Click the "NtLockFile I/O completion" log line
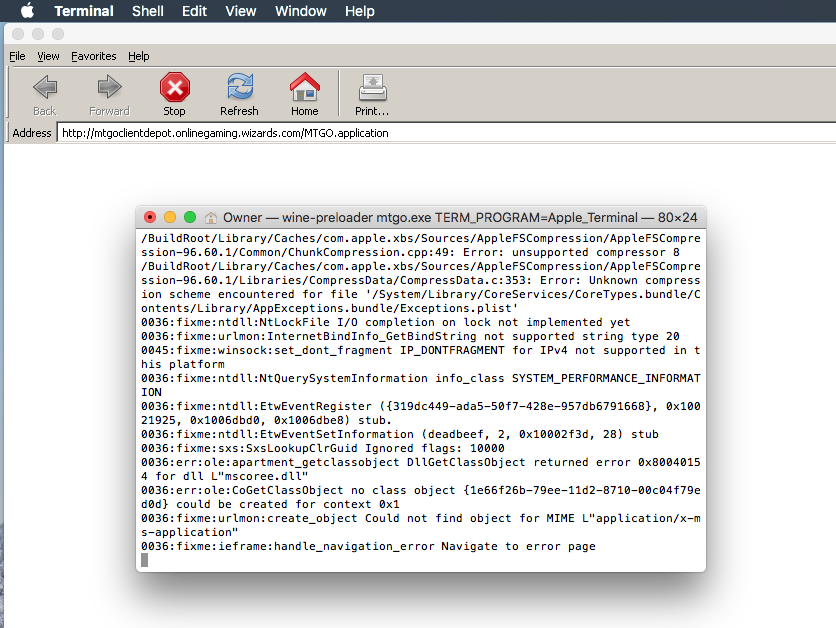836x628 pixels. click(x=385, y=322)
